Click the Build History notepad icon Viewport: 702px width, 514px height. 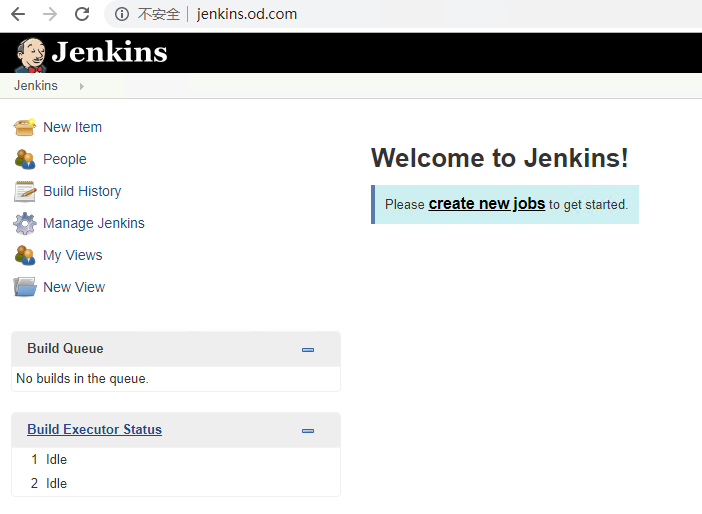25,191
